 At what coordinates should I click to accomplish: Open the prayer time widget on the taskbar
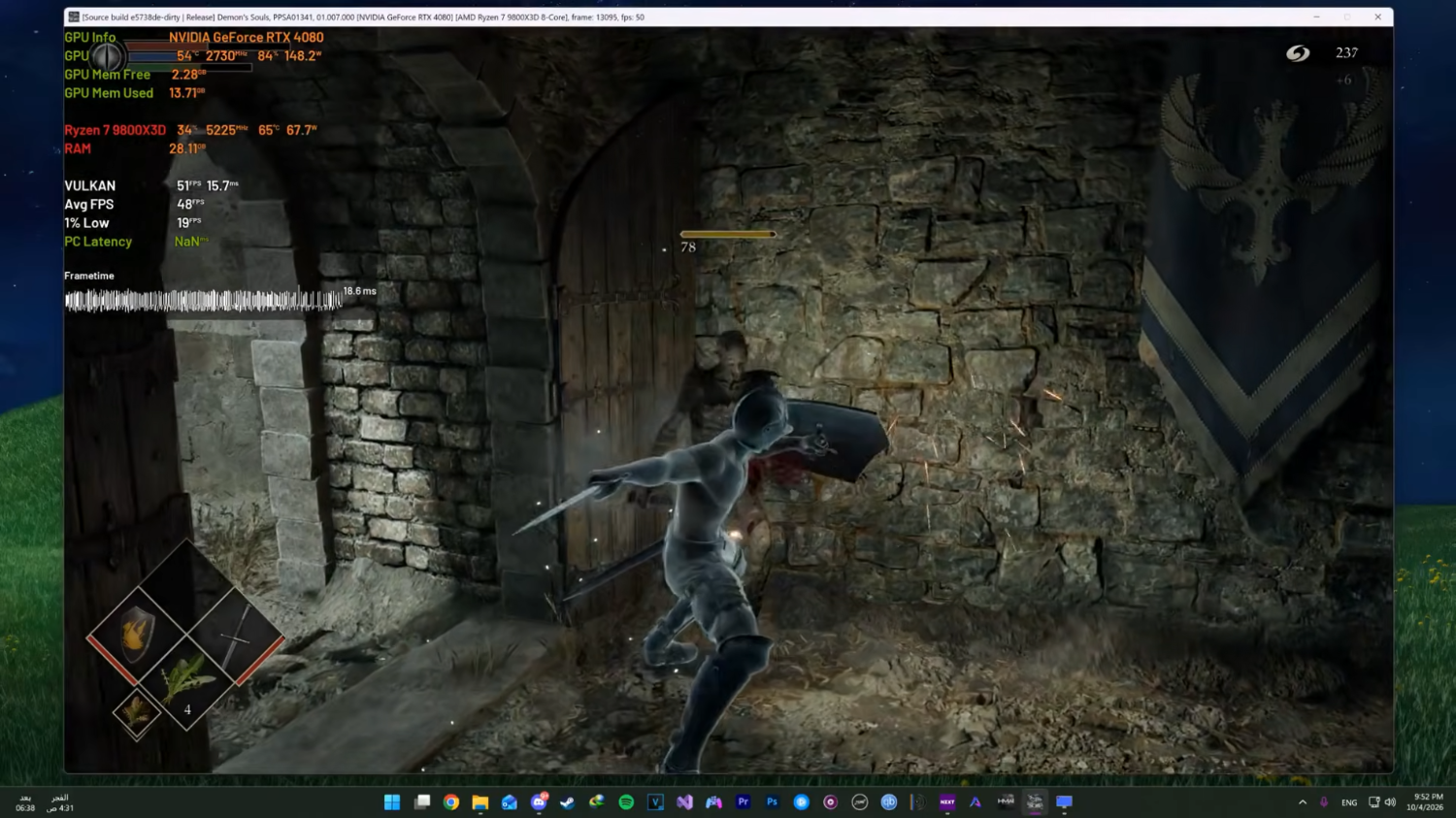[43, 802]
